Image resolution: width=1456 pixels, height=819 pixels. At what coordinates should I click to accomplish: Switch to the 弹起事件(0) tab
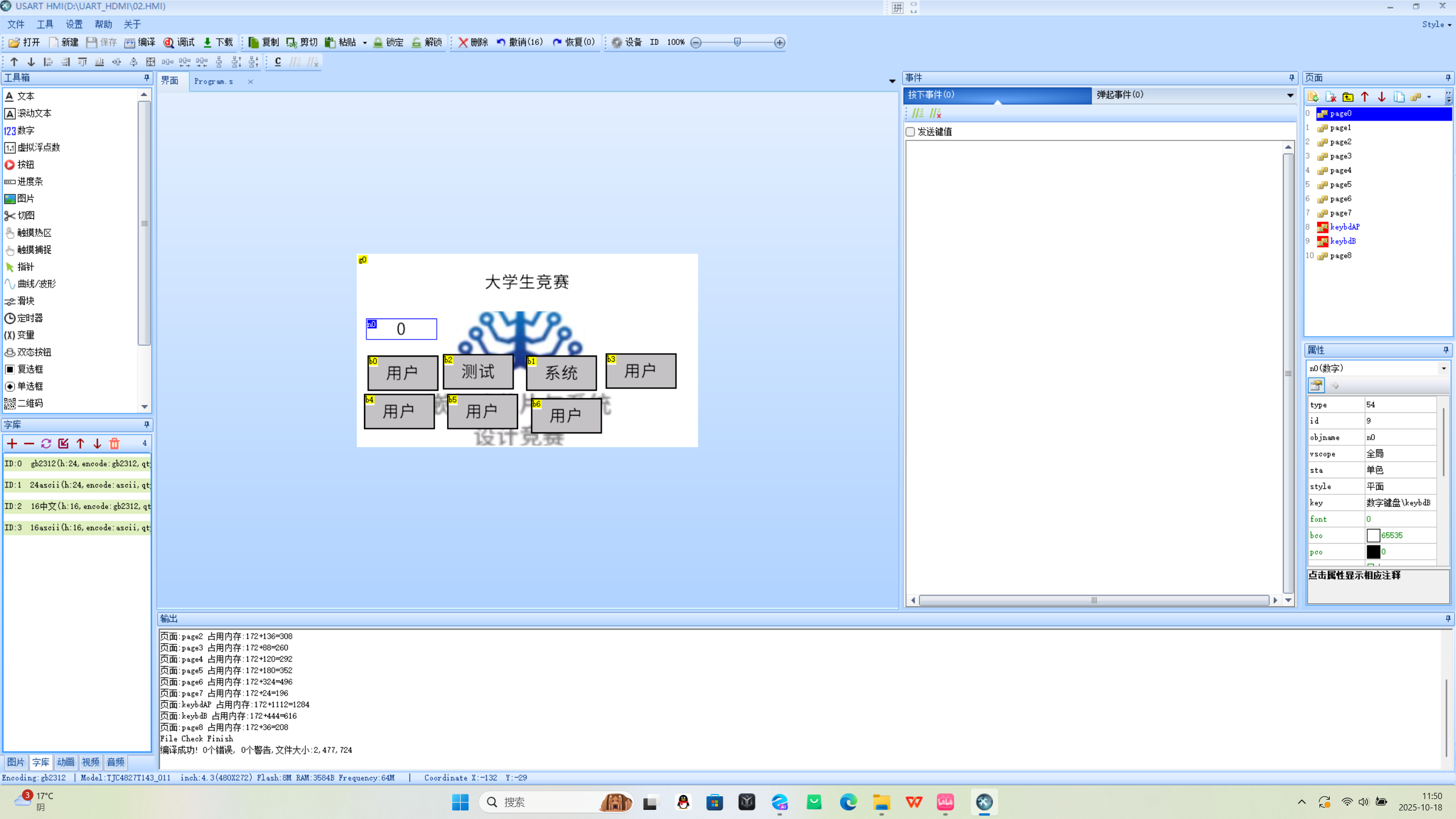[x=1120, y=95]
